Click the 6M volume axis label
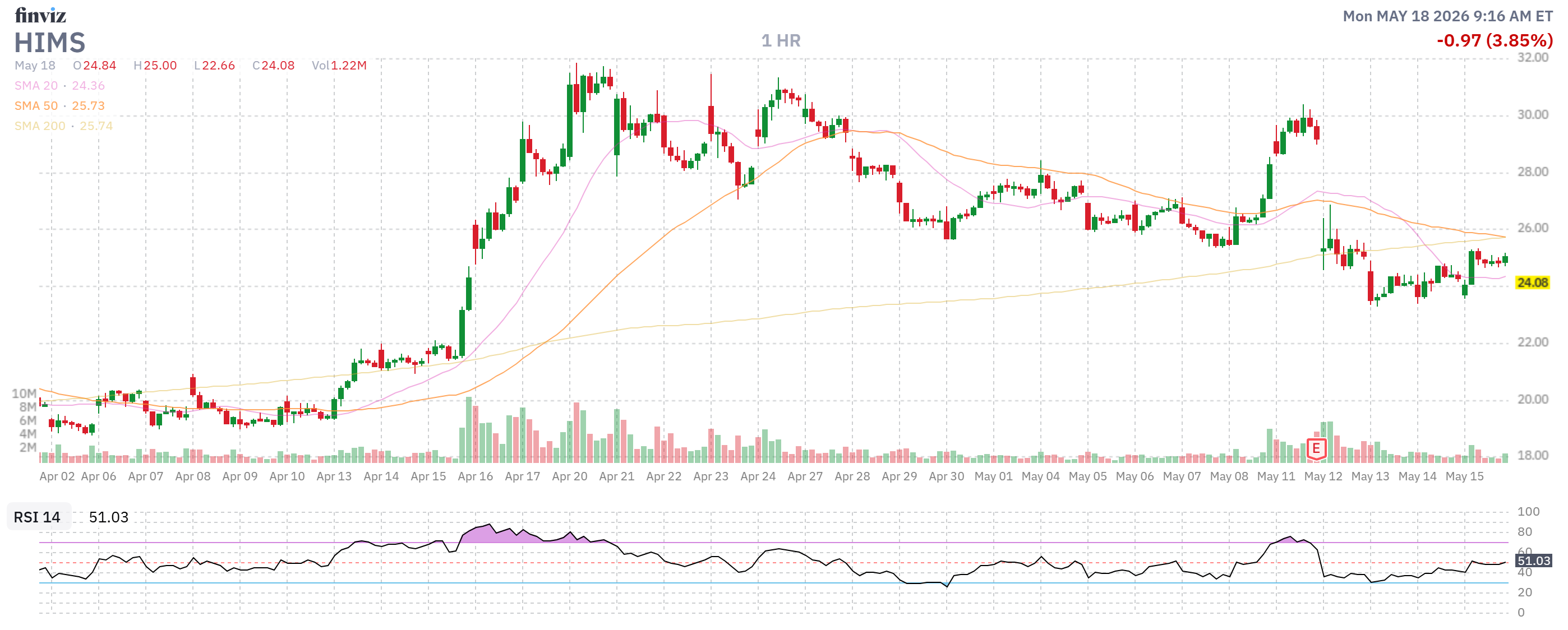 (x=28, y=420)
